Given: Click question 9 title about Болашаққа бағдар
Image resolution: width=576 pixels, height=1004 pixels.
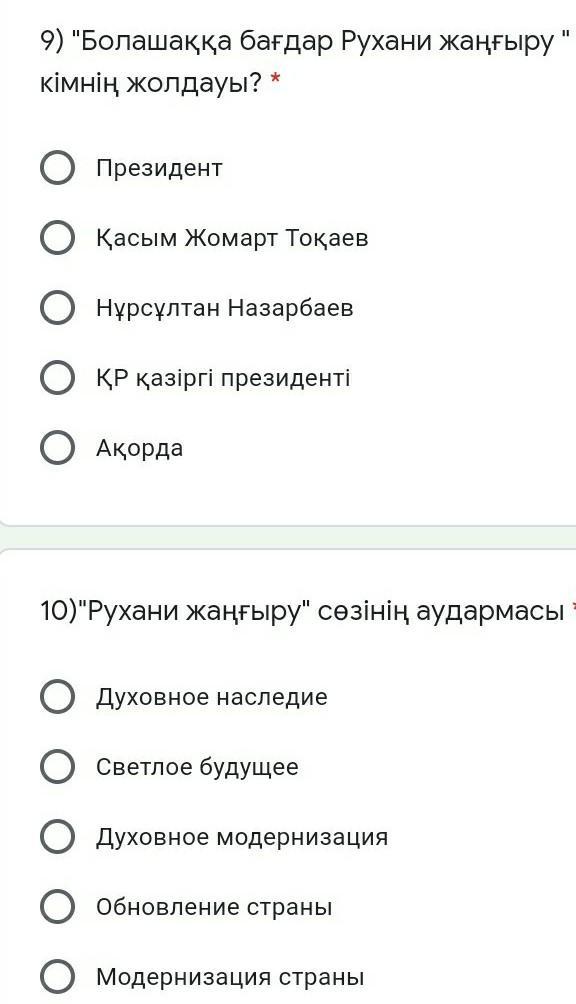Looking at the screenshot, I should (305, 62).
